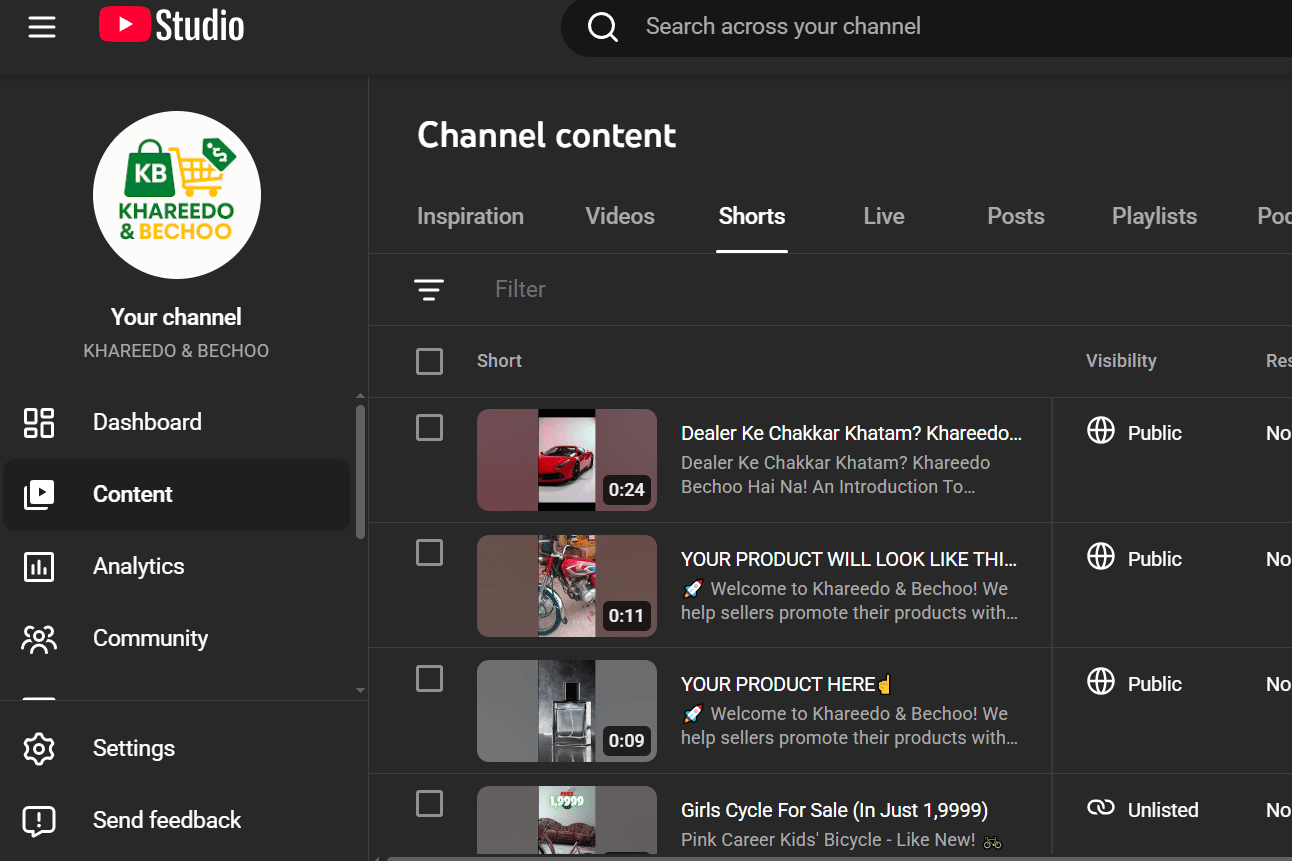Open the Playlists tab

tap(1154, 216)
